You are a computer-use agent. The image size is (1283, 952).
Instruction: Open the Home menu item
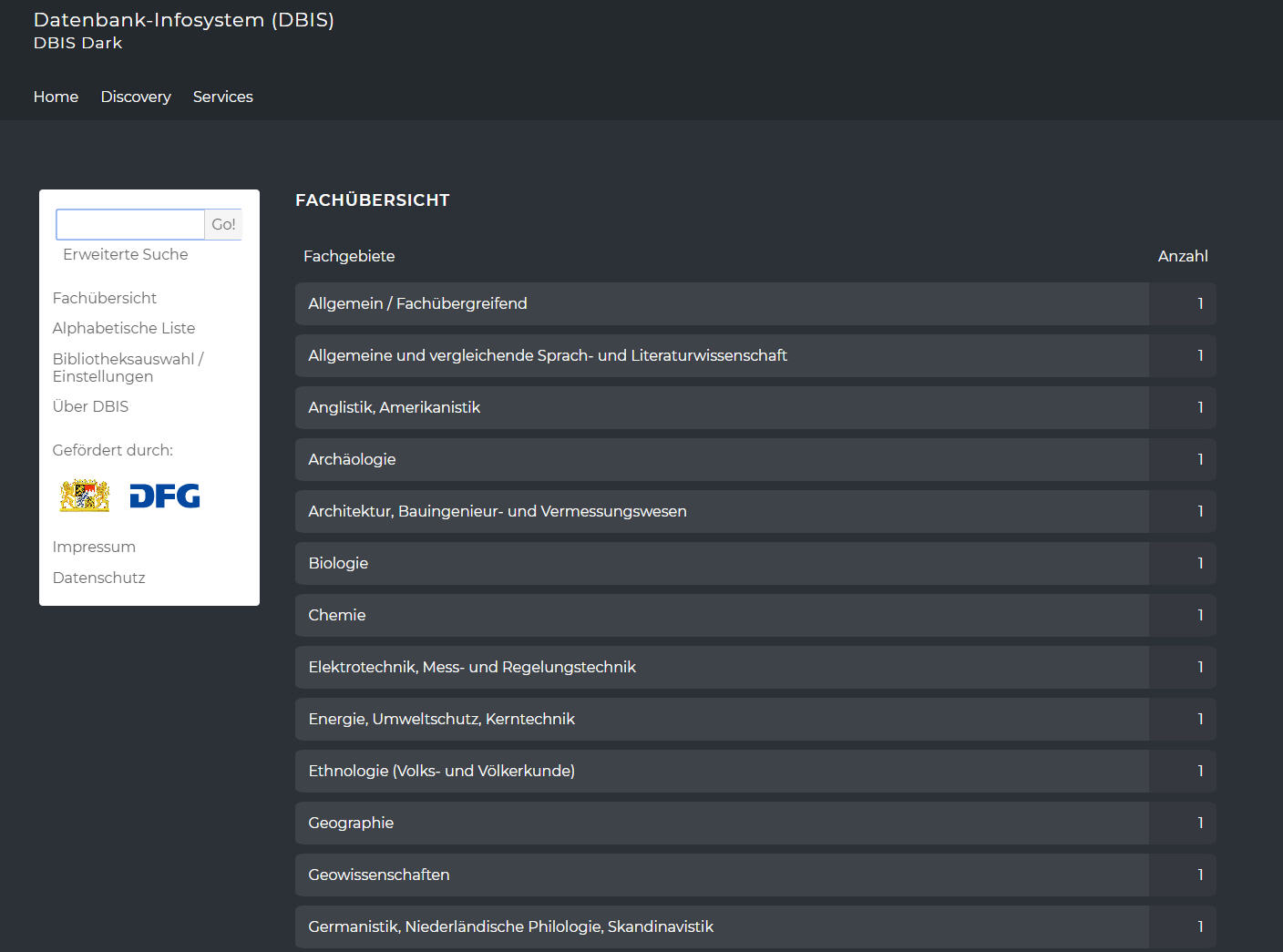click(x=56, y=97)
